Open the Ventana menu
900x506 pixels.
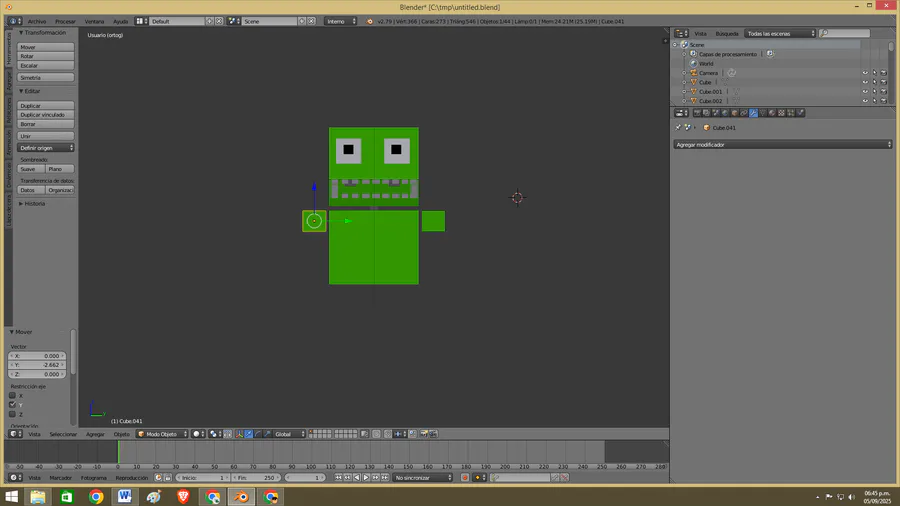(94, 21)
